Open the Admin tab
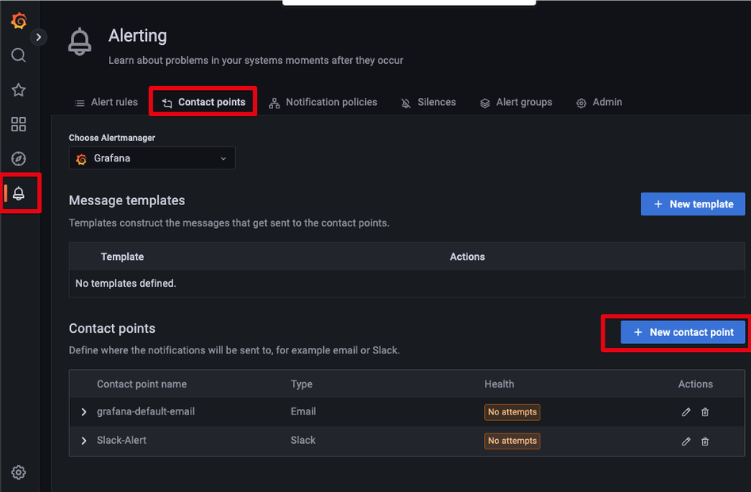The image size is (751, 492). tap(599, 102)
